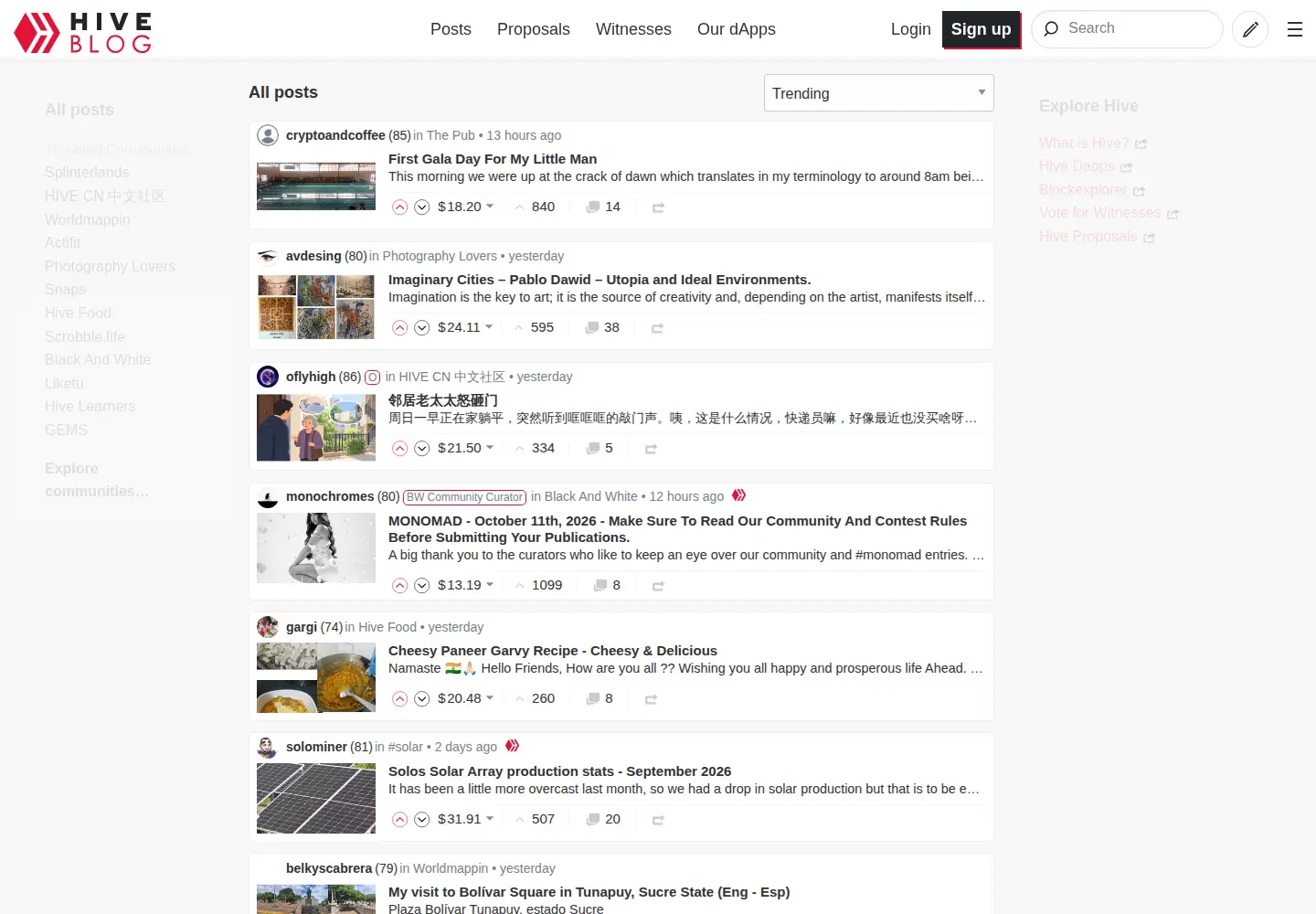Click the Search input field
This screenshot has width=1316, height=914.
(1127, 29)
